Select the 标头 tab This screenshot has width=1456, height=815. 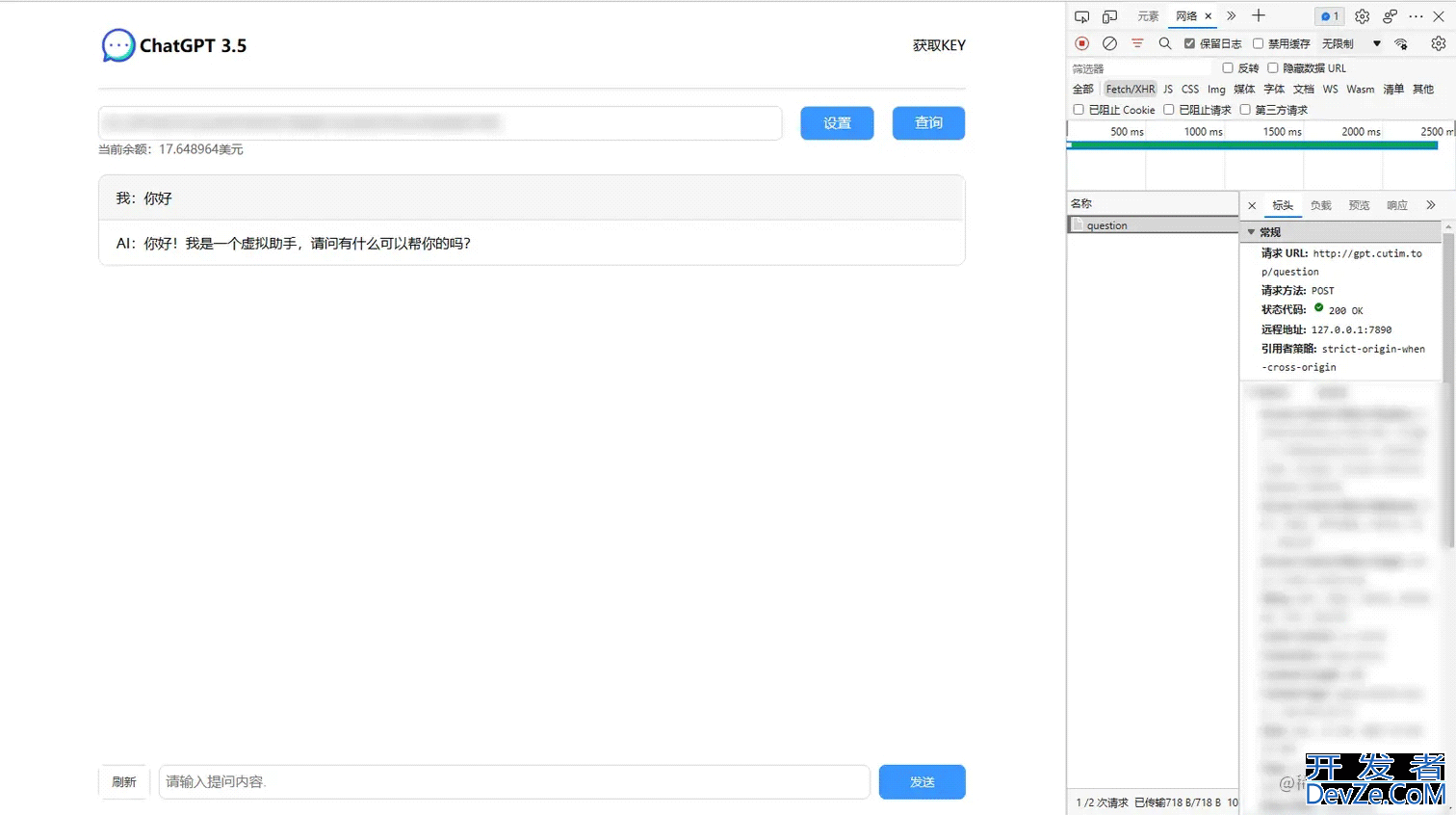(1283, 205)
